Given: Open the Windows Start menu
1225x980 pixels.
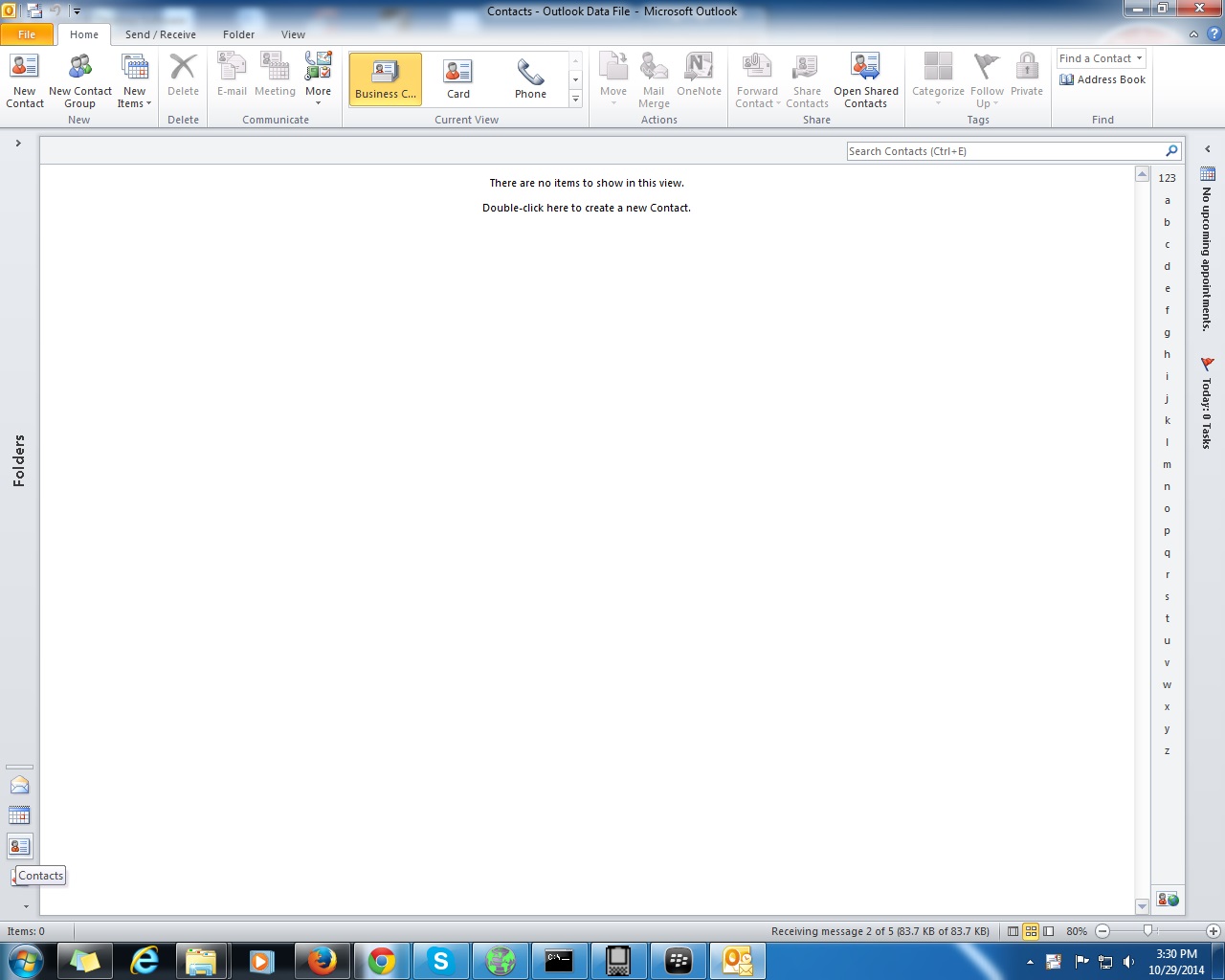Looking at the screenshot, I should click(25, 960).
